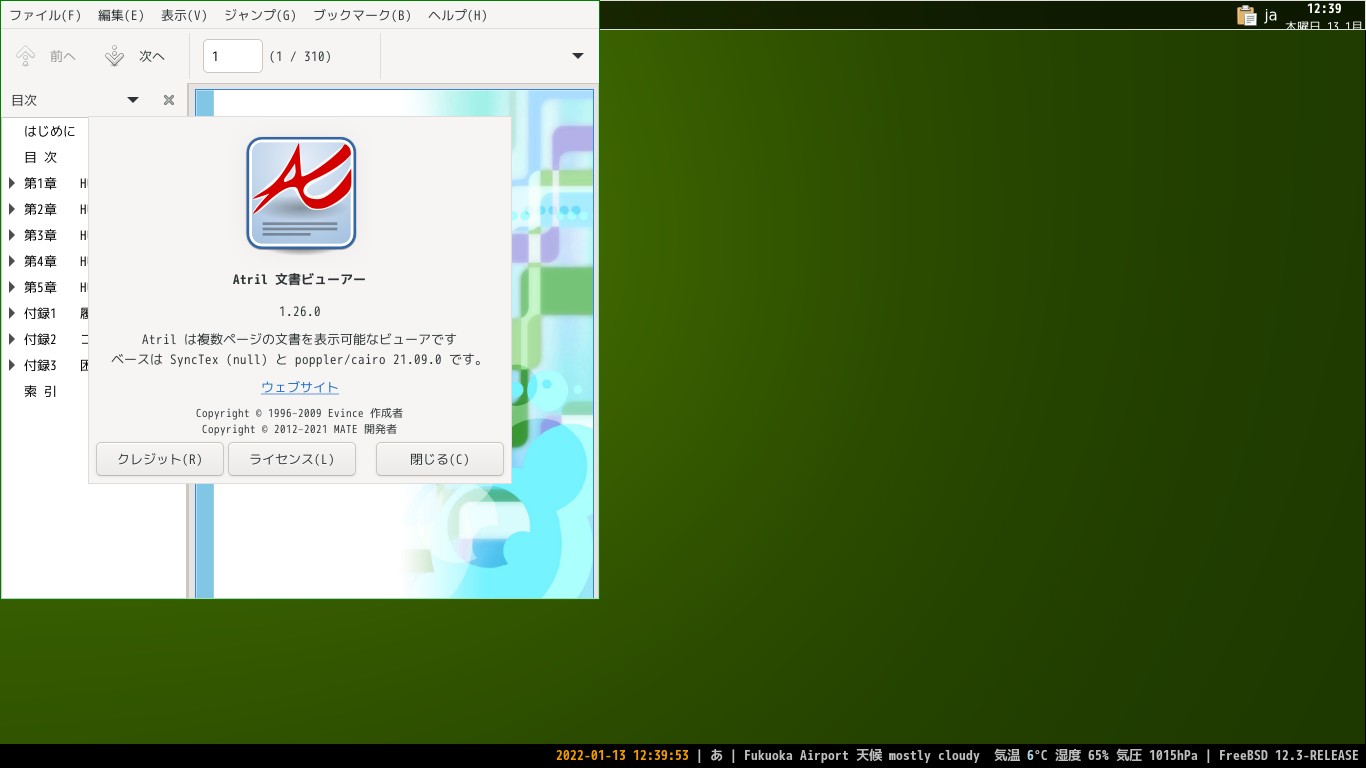
Task: Select the はじめに entry in the index
Action: (x=49, y=131)
